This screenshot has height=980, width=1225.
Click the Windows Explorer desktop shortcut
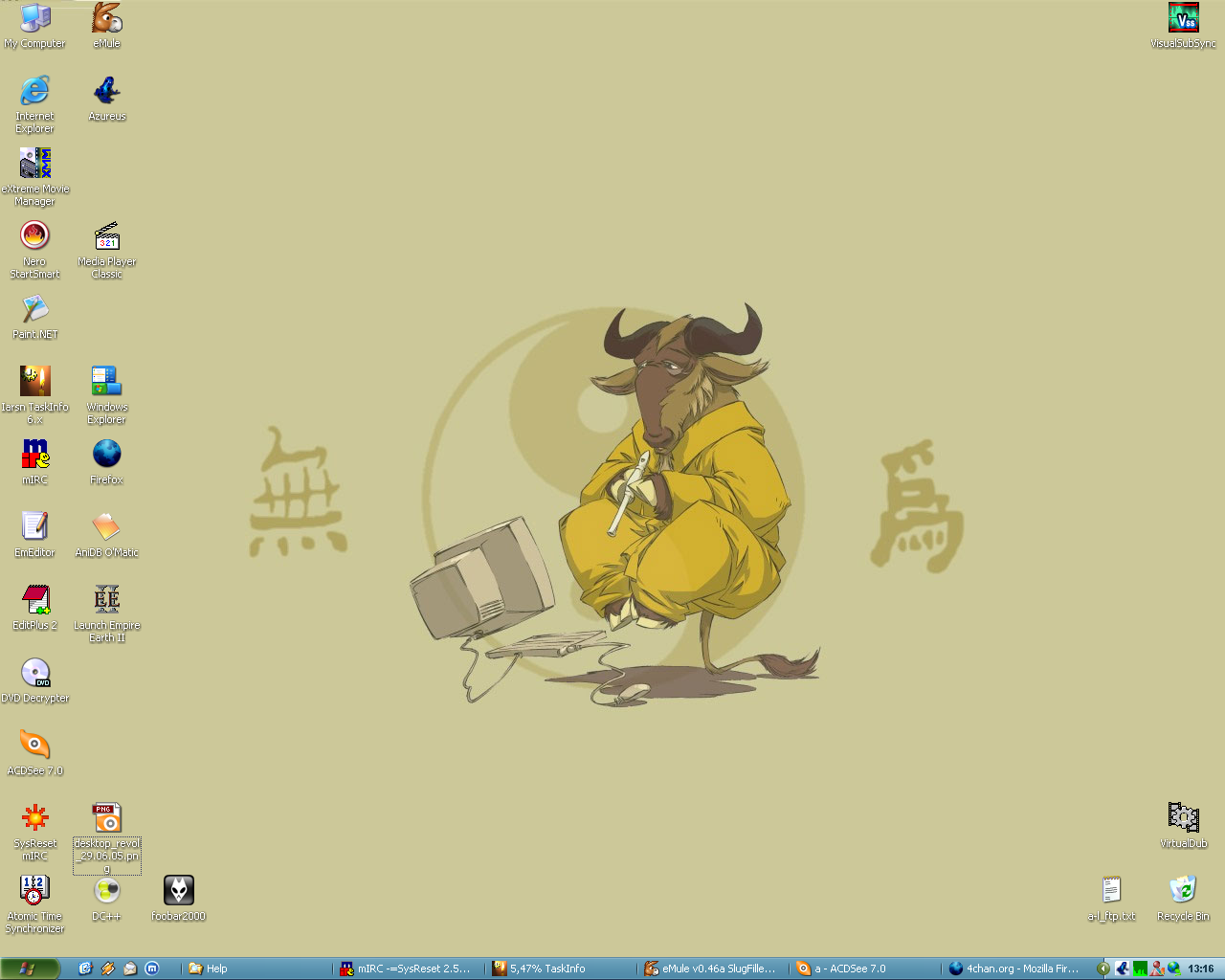click(107, 395)
